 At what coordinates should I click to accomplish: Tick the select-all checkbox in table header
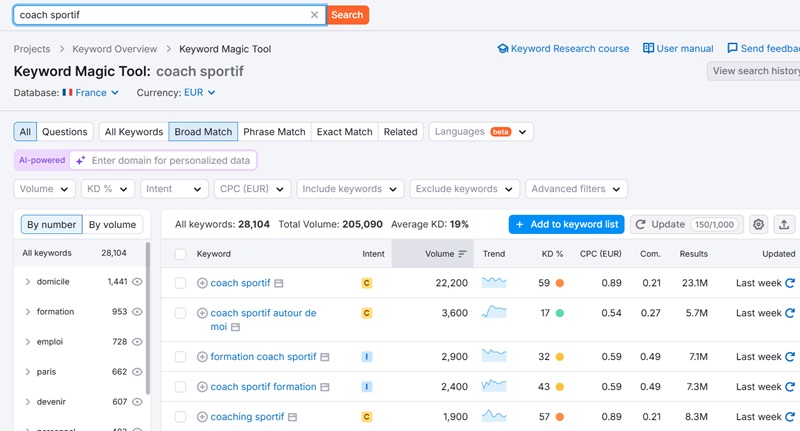coord(181,254)
